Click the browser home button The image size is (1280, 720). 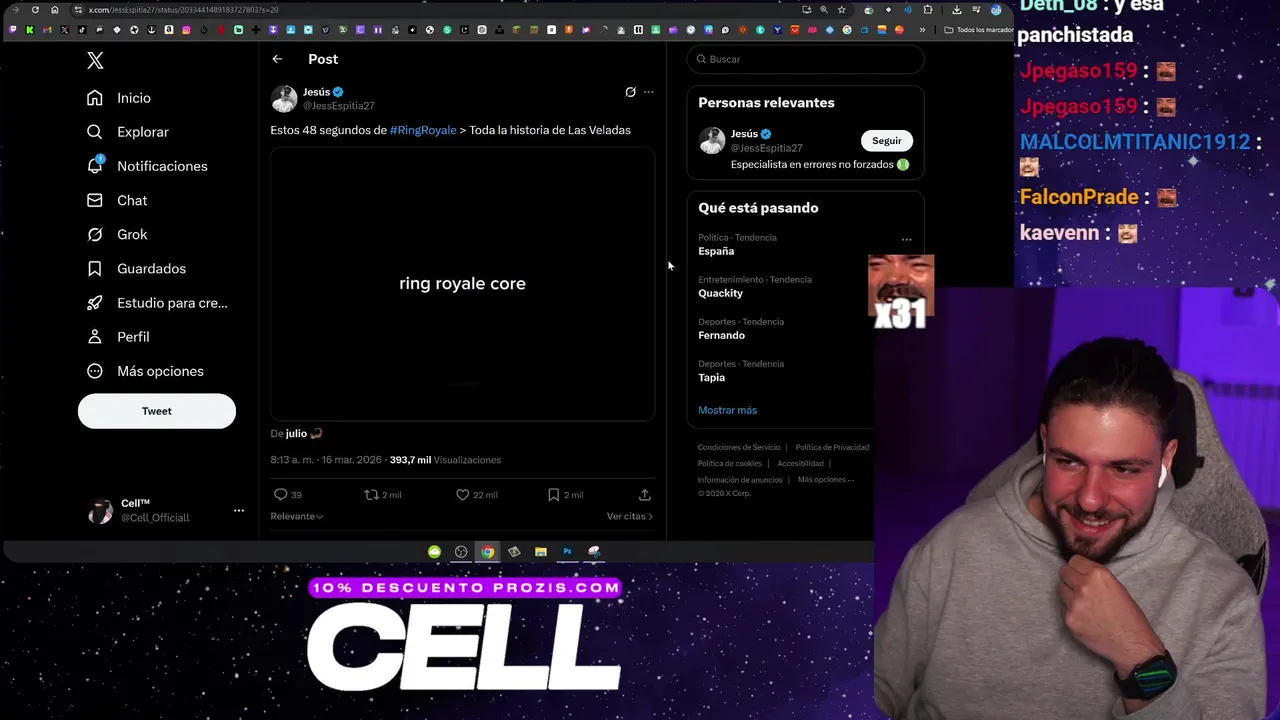54,10
